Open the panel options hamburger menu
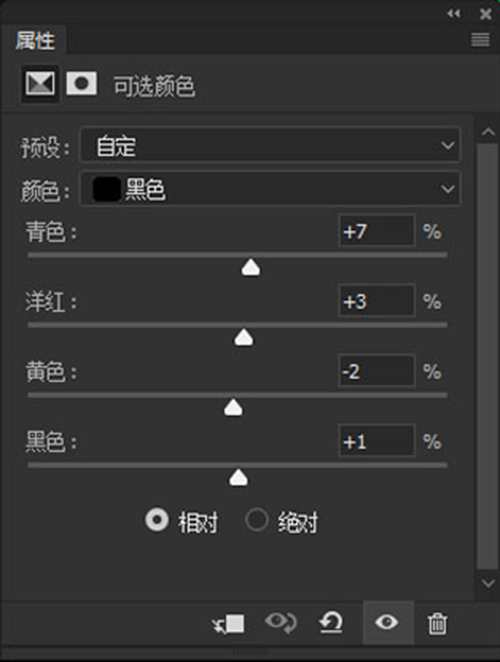500x662 pixels. tap(480, 40)
